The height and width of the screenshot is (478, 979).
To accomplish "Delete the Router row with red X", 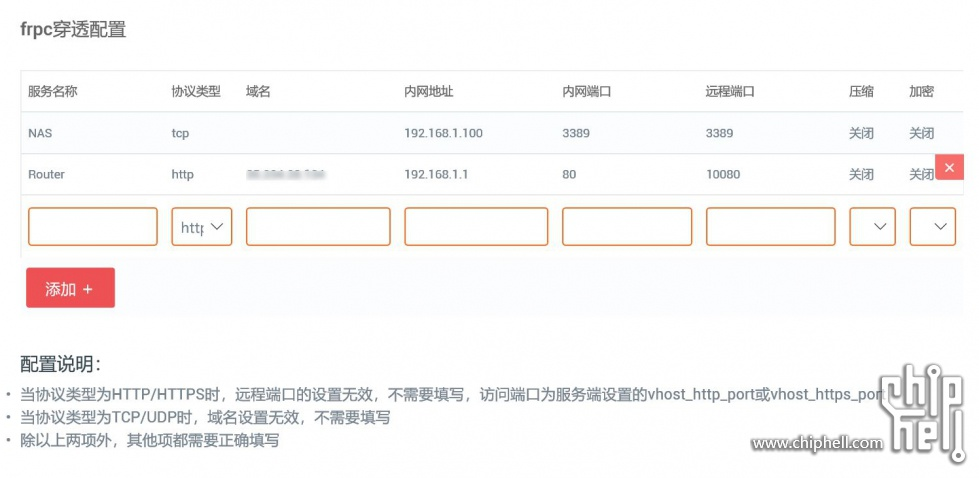I will [x=950, y=167].
